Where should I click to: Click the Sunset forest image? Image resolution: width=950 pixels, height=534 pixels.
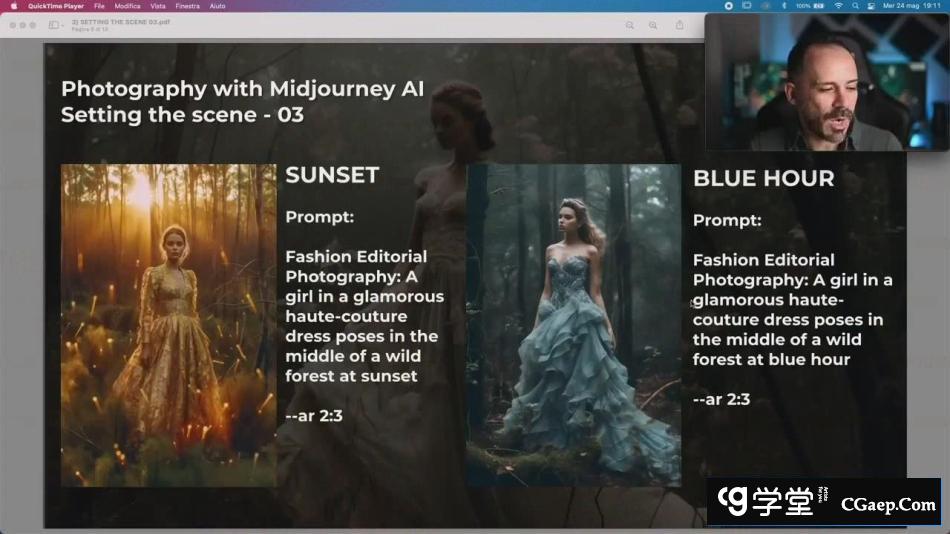point(168,325)
